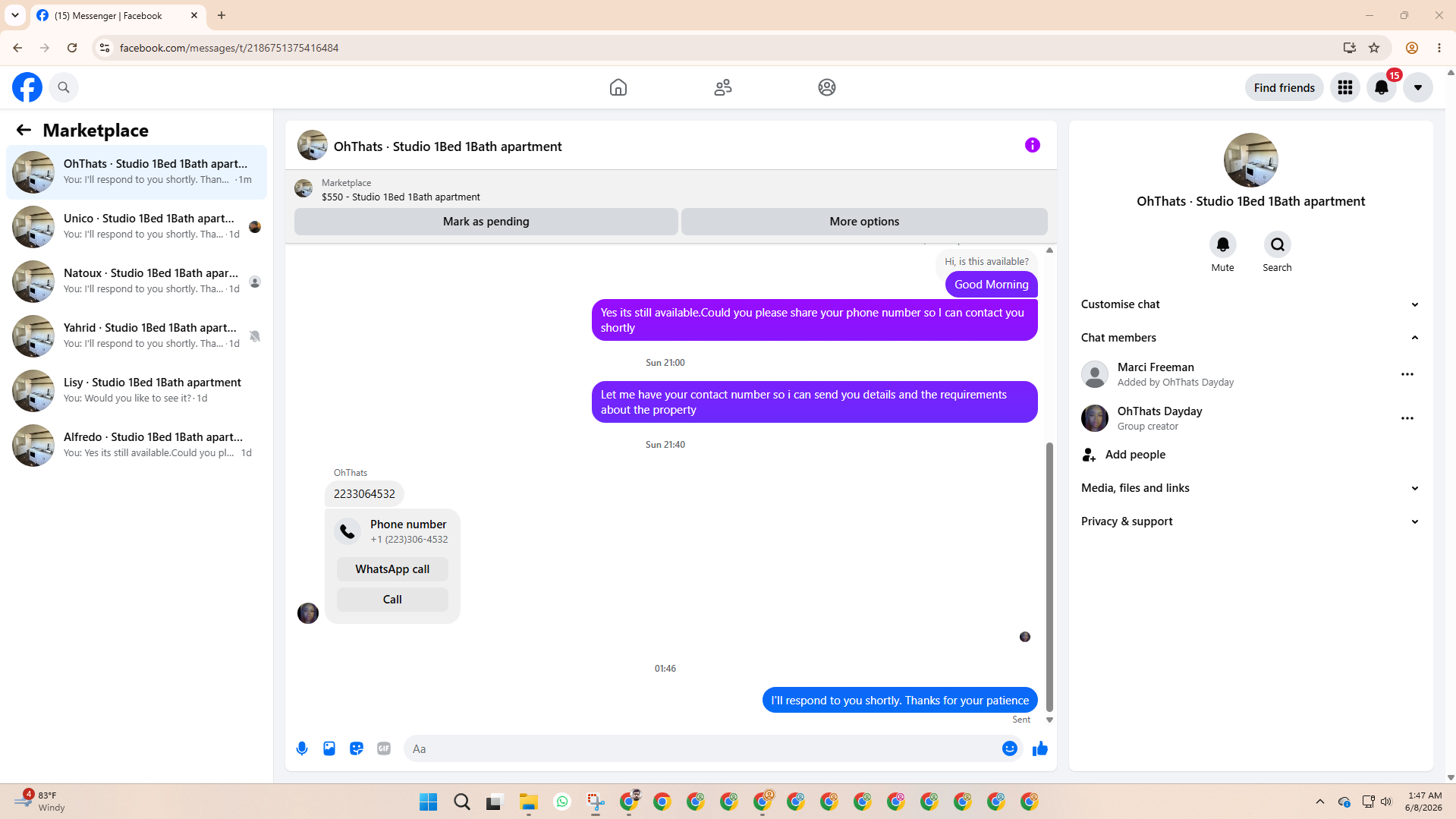Click the Add people icon
Image resolution: width=1456 pixels, height=819 pixels.
(x=1089, y=455)
